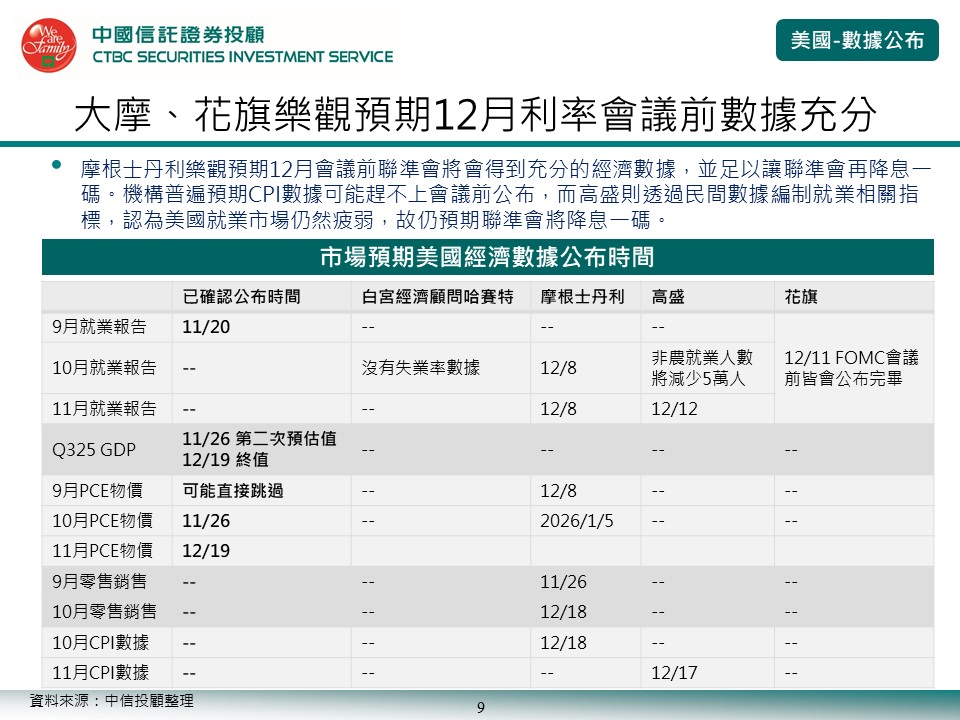
Task: Click the 12/11 FOMC會議前皆會公布完畢 cell
Action: pyautogui.click(x=852, y=368)
